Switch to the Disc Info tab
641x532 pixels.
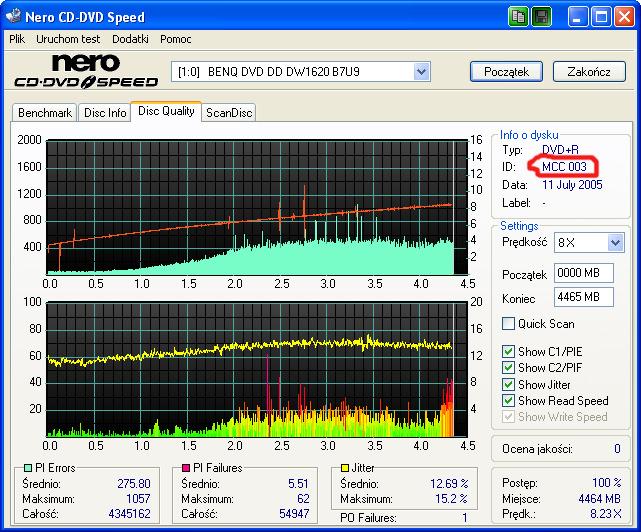(x=105, y=112)
